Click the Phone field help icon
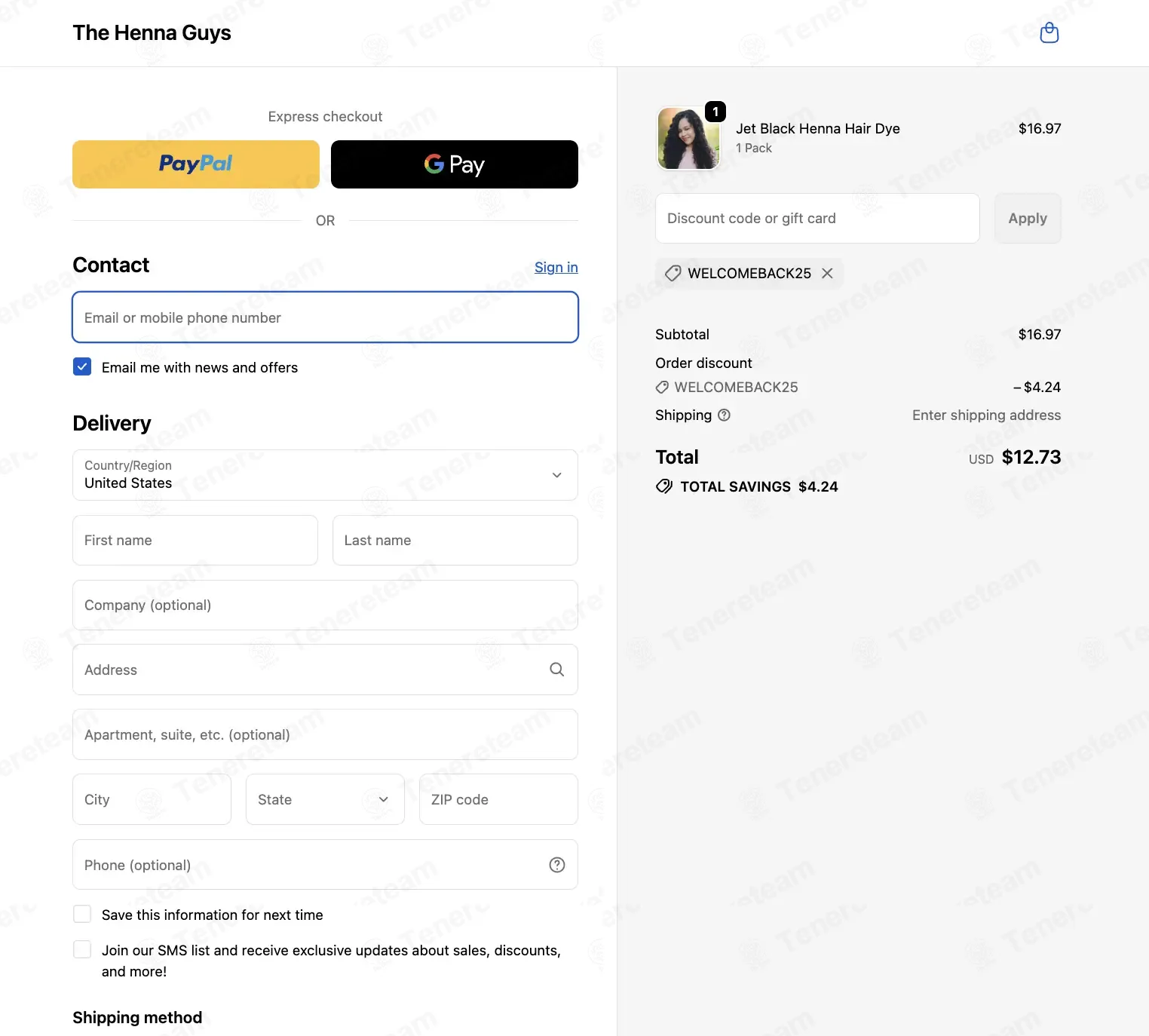Image resolution: width=1149 pixels, height=1036 pixels. click(x=556, y=865)
